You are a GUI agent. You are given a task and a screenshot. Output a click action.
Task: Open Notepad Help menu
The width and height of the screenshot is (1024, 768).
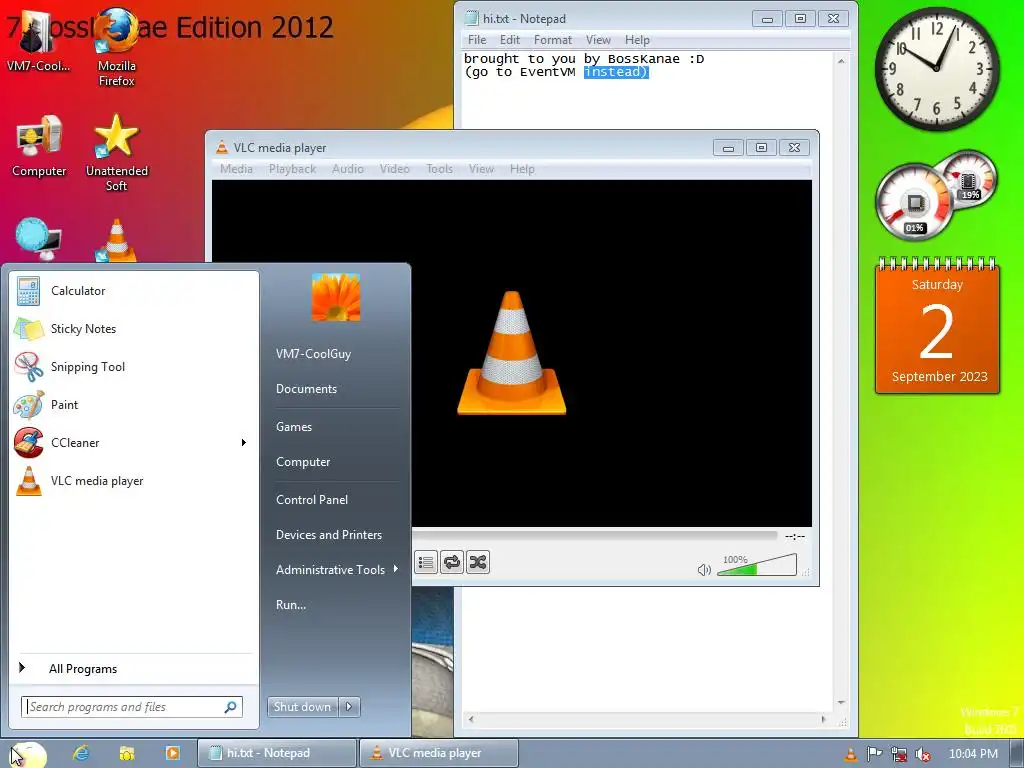(637, 40)
